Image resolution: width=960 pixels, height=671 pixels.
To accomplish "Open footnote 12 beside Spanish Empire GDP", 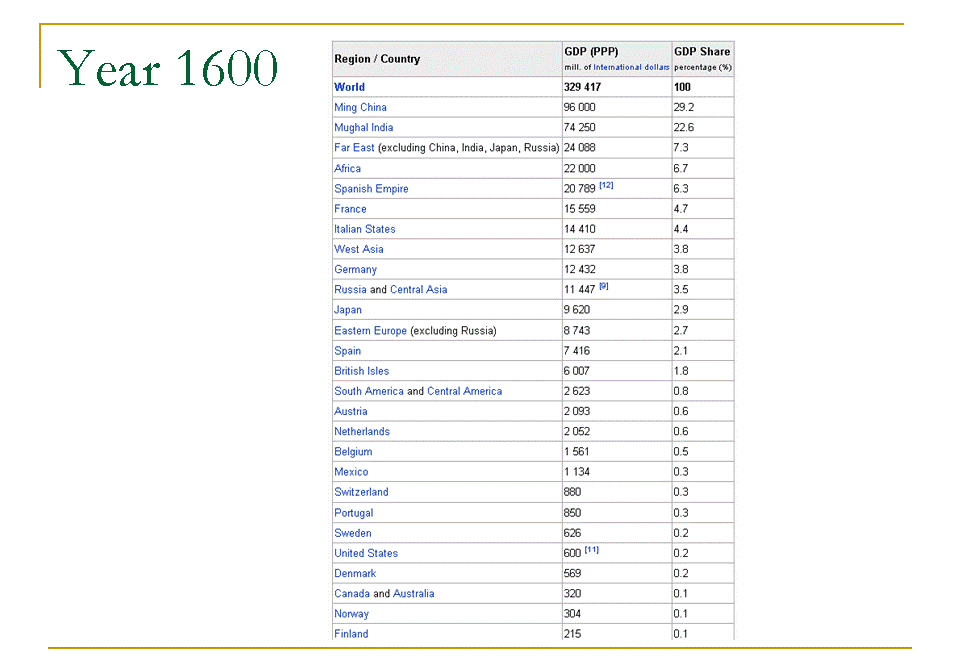I will 606,186.
